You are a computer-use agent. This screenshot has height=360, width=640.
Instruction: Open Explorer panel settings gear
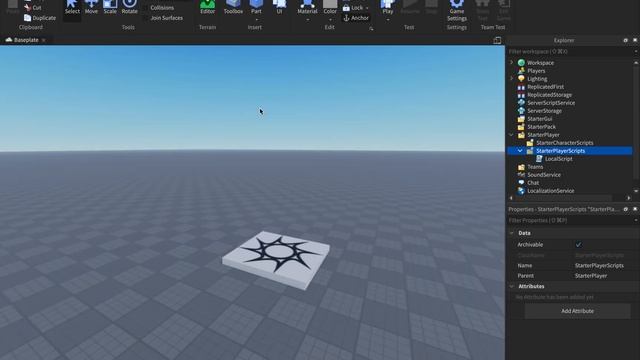click(x=625, y=40)
